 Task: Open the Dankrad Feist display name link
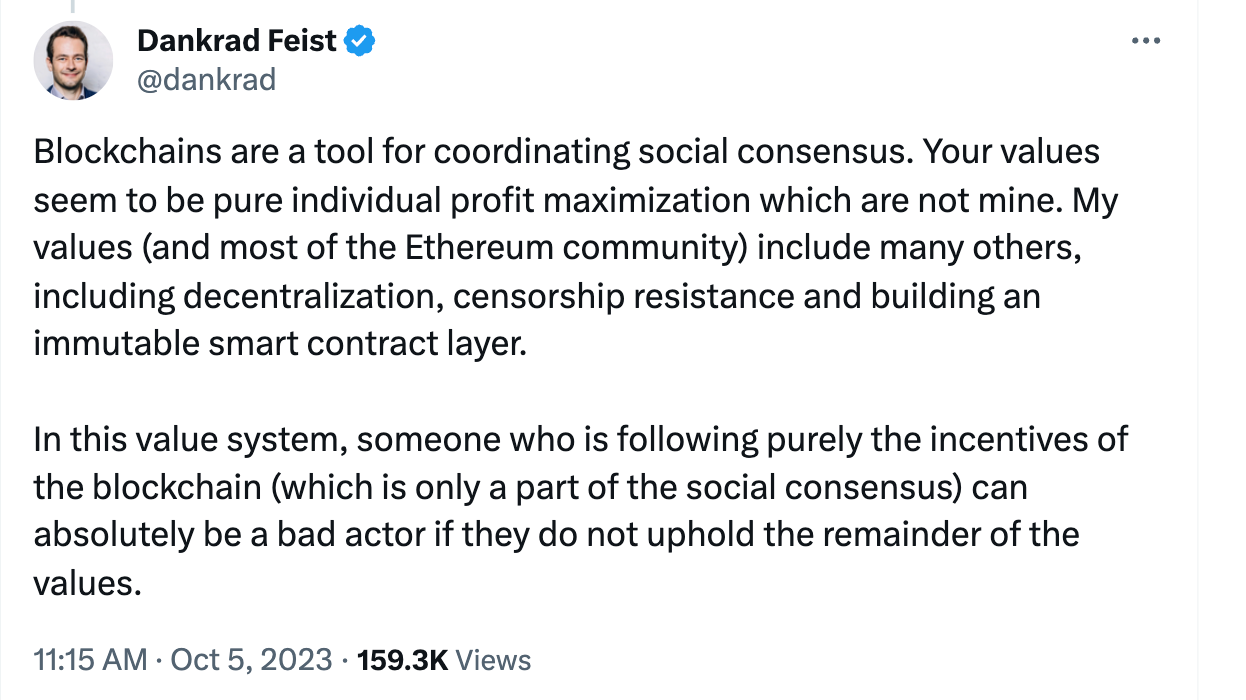236,41
